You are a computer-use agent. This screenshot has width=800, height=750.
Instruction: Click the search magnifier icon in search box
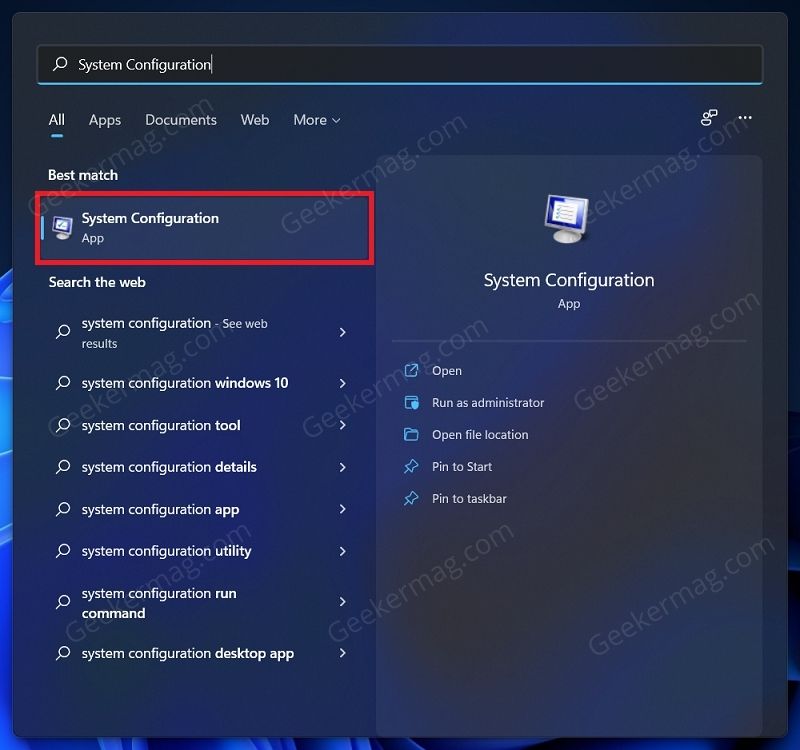tap(60, 64)
